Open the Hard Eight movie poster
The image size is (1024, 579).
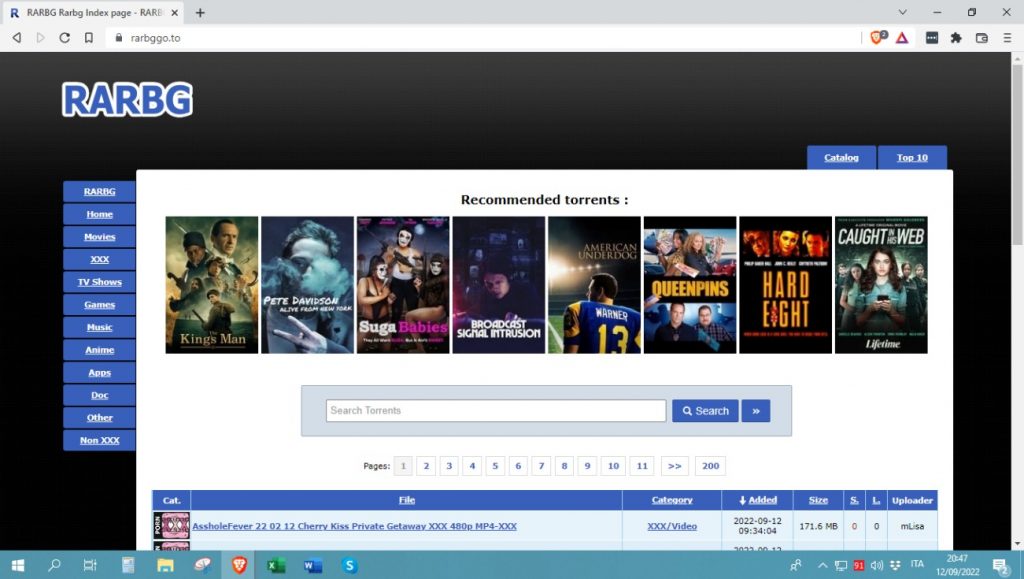pyautogui.click(x=785, y=285)
